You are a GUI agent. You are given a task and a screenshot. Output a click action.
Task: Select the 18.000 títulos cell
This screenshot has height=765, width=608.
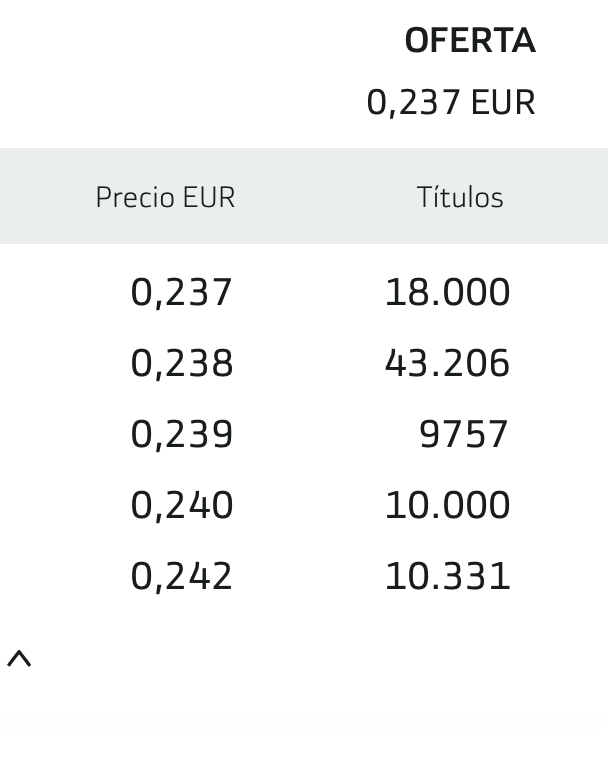pyautogui.click(x=447, y=292)
